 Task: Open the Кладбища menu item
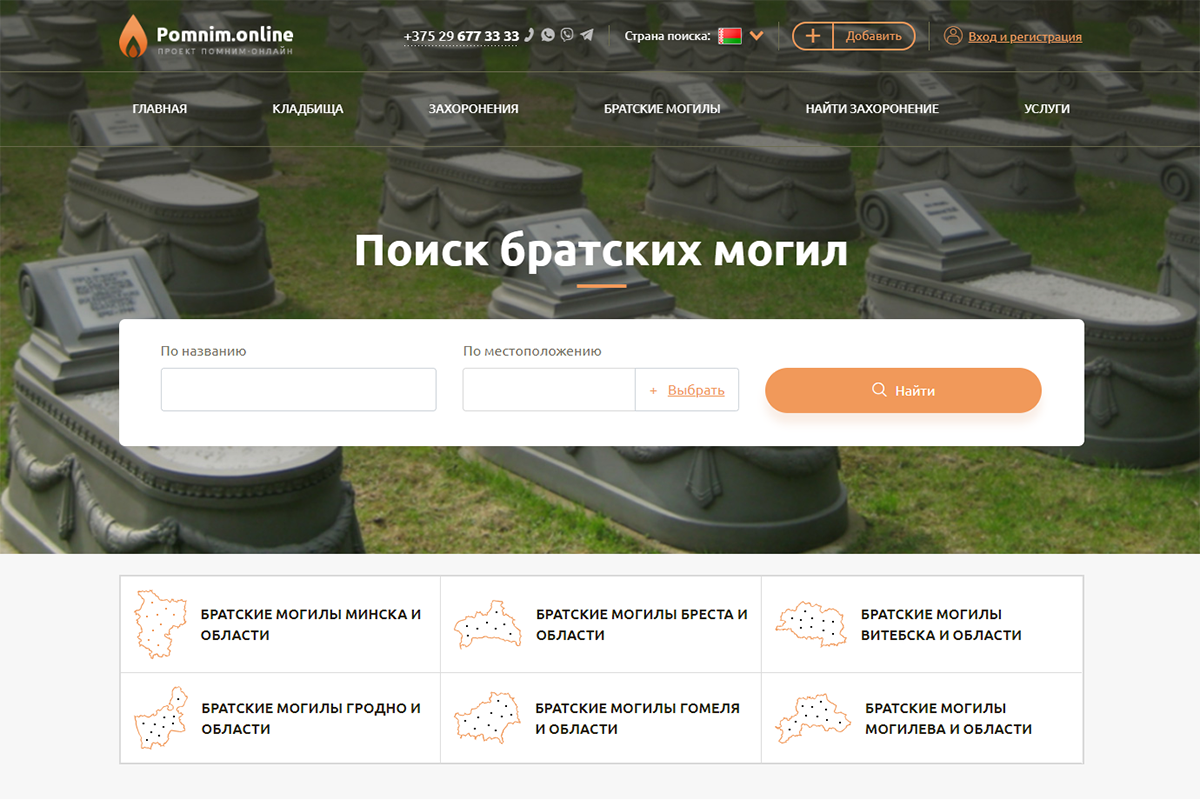click(x=308, y=109)
